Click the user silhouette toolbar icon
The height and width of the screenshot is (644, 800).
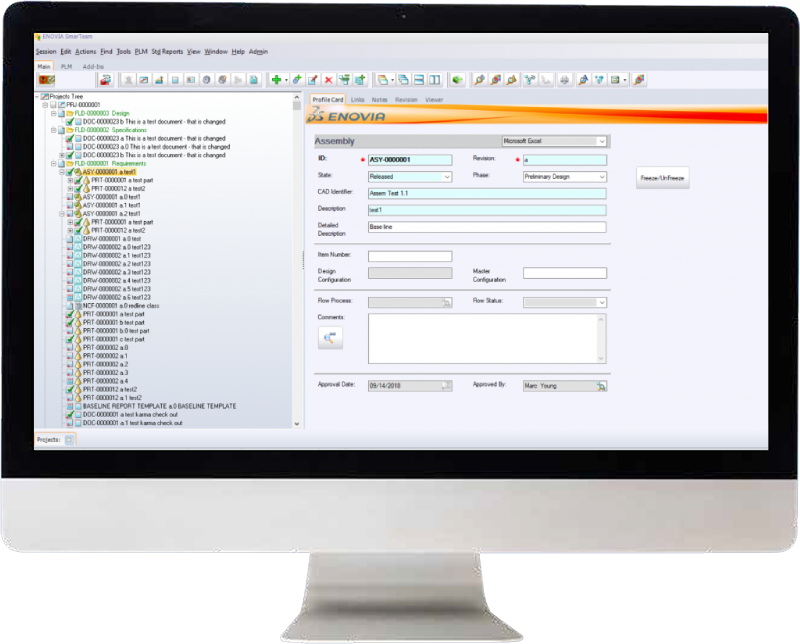[129, 80]
